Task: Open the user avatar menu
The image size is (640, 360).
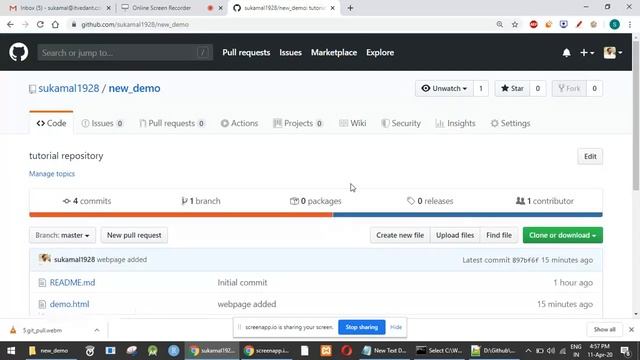Action: click(x=613, y=53)
